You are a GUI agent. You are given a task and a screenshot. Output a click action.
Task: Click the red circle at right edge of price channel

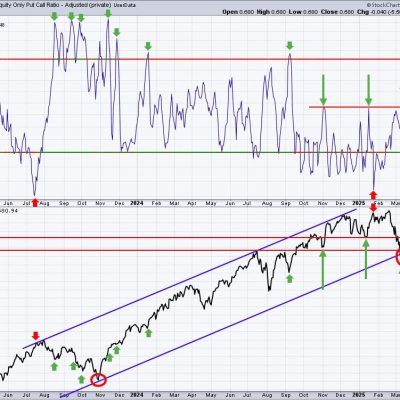398,257
